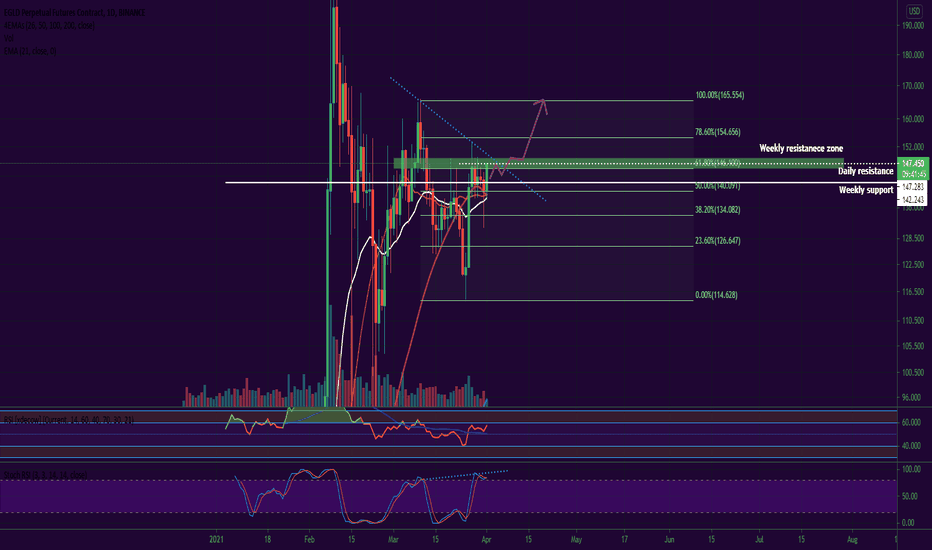Viewport: 932px width, 550px height.
Task: Click the 180.000 price axis label
Action: 913,55
